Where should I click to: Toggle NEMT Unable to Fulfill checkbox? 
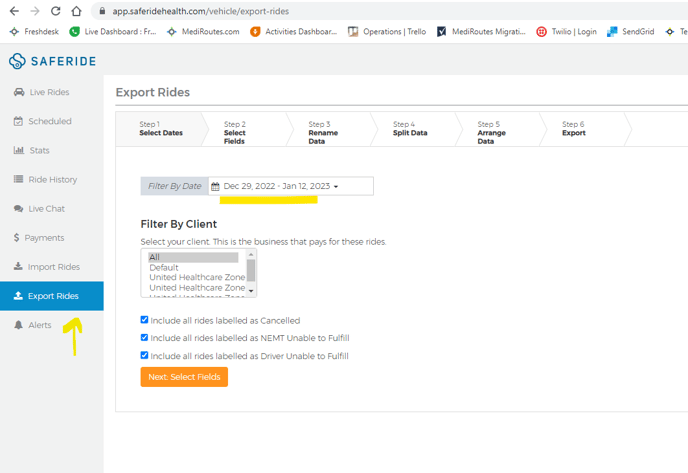145,338
